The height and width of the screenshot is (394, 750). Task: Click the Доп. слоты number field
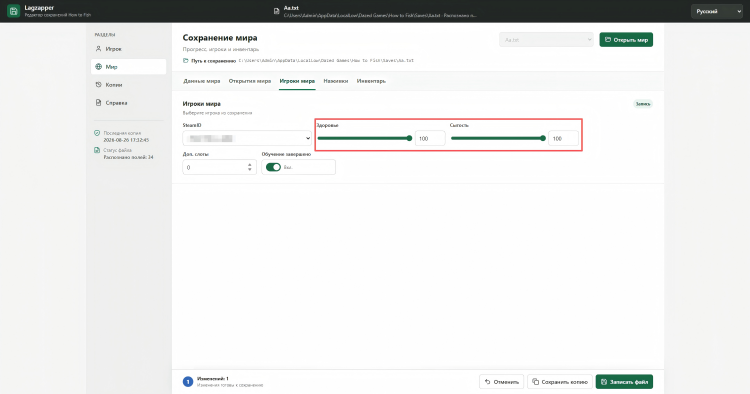219,167
